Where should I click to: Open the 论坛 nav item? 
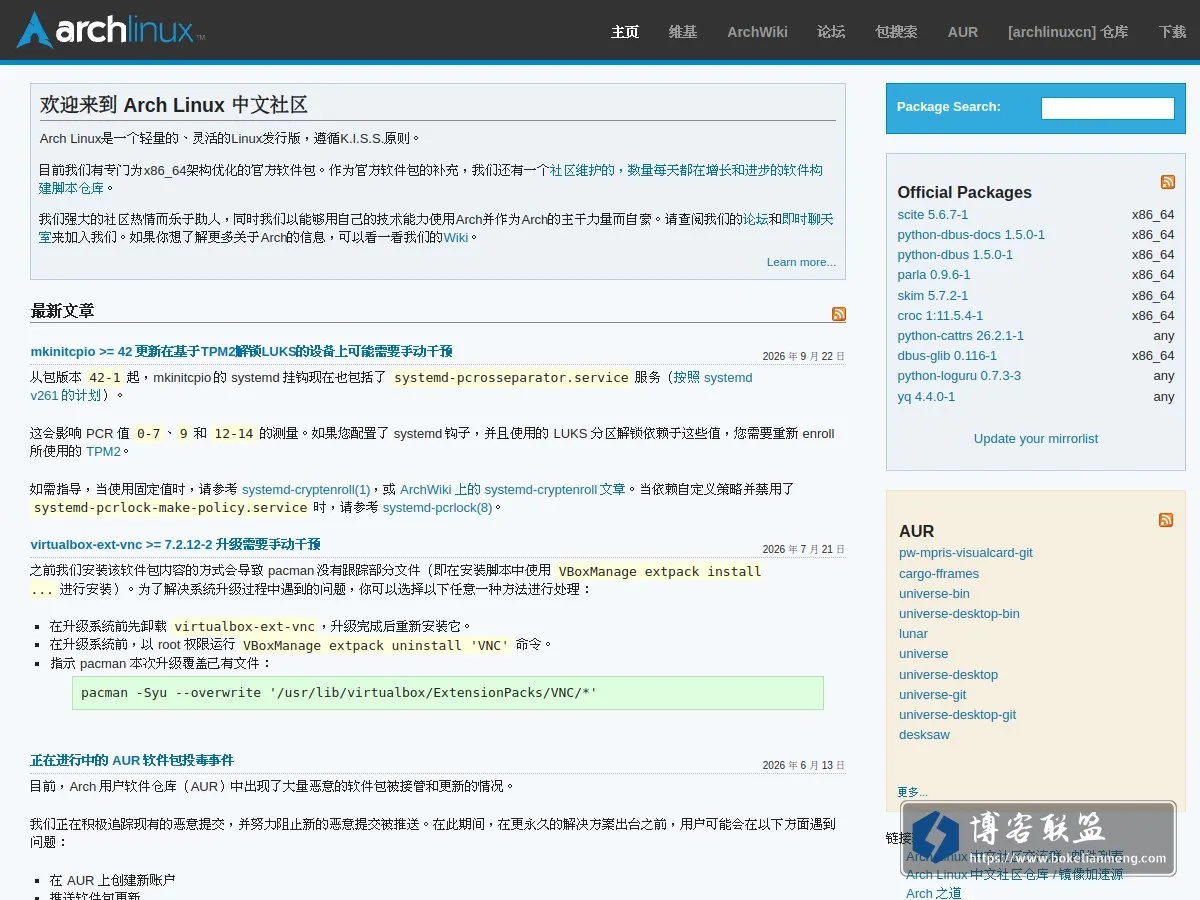pyautogui.click(x=831, y=32)
